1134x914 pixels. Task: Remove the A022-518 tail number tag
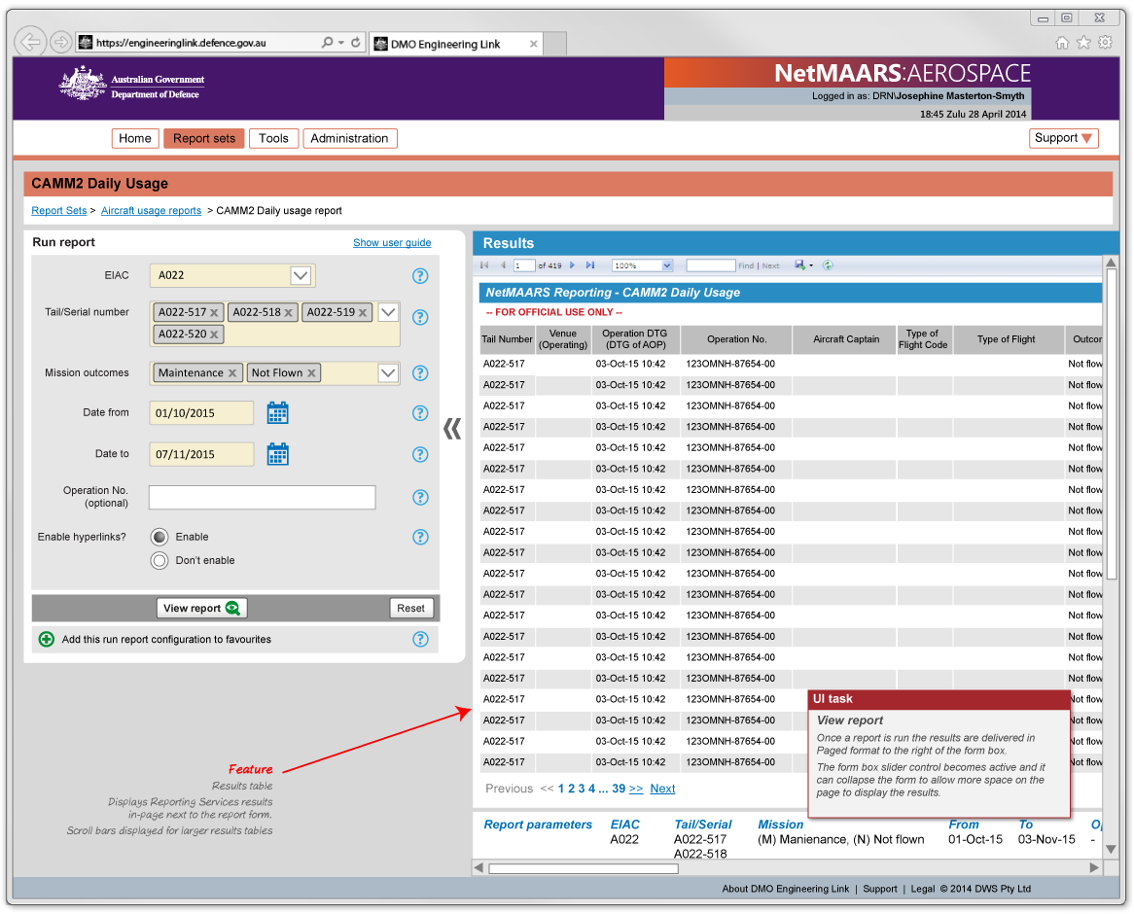pos(288,312)
